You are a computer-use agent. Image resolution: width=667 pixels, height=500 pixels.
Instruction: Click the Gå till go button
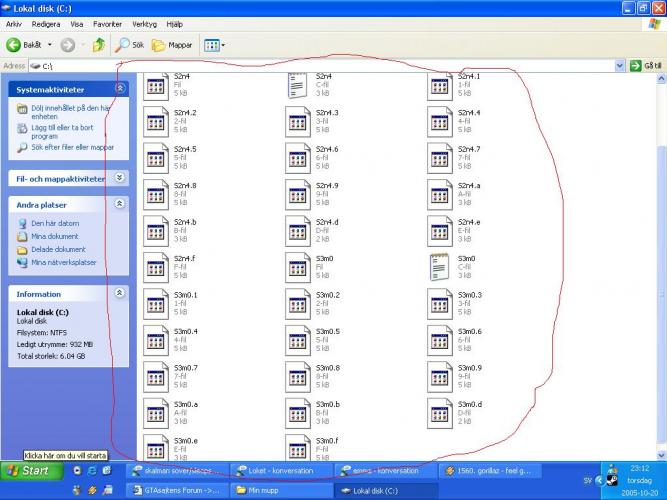tap(646, 66)
